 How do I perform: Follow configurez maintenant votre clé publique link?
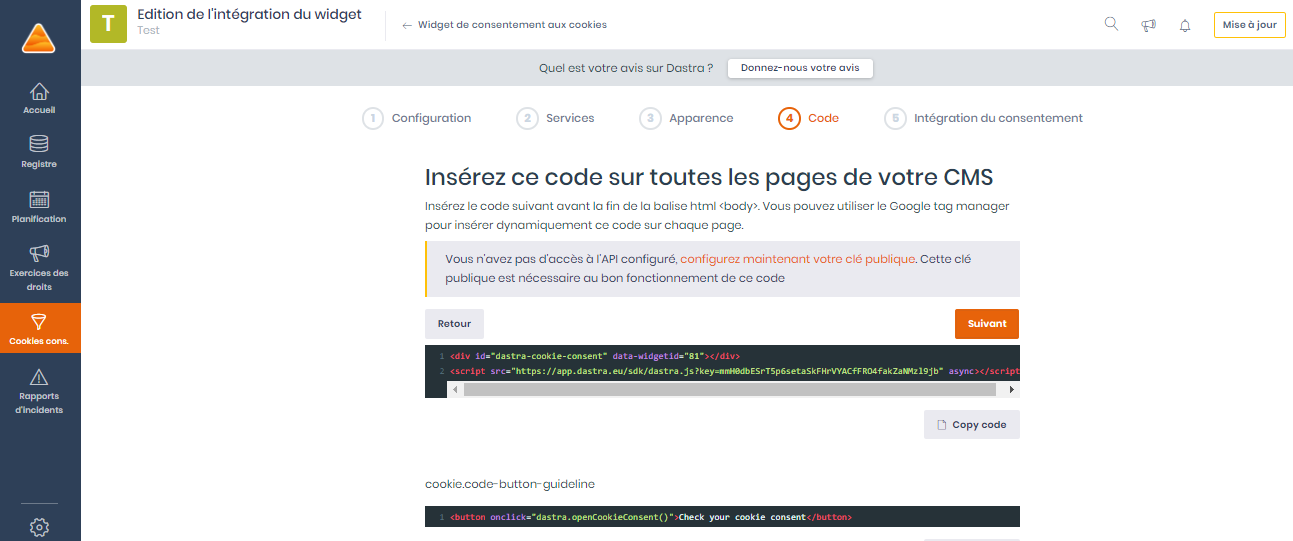797,259
